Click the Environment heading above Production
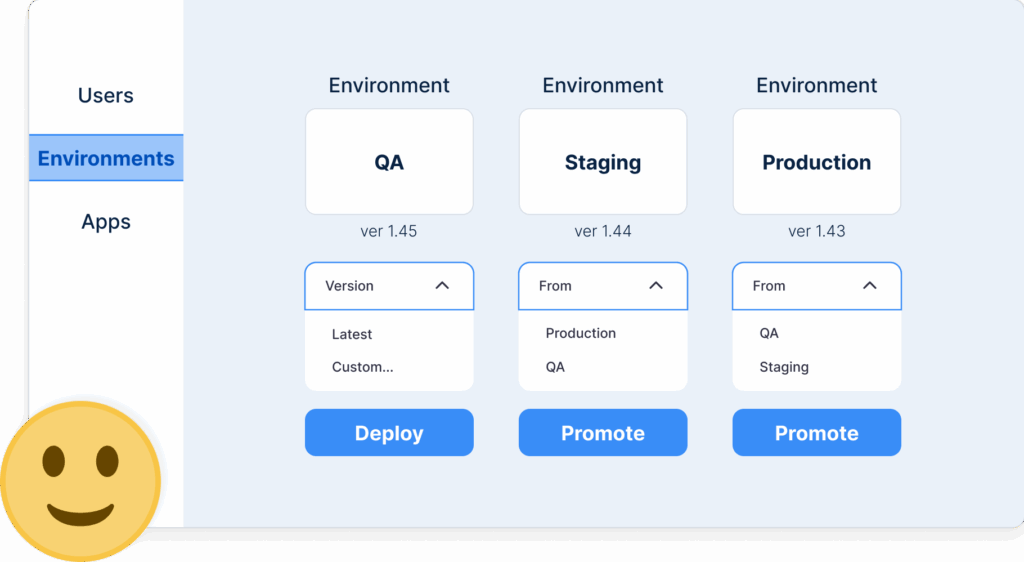The width and height of the screenshot is (1024, 562). (x=816, y=86)
